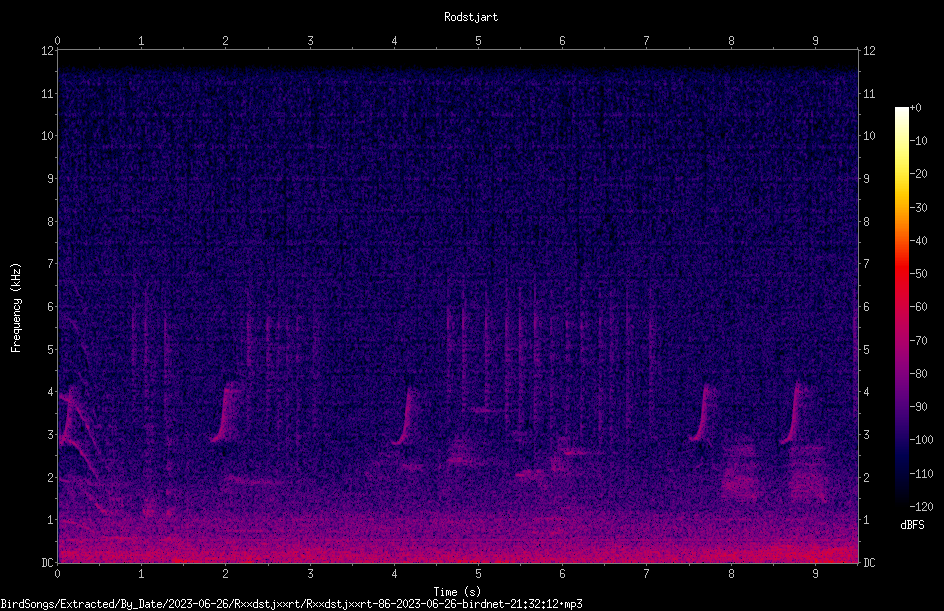
Task: Click the DC tick on the left frequency axis
Action: [47, 563]
